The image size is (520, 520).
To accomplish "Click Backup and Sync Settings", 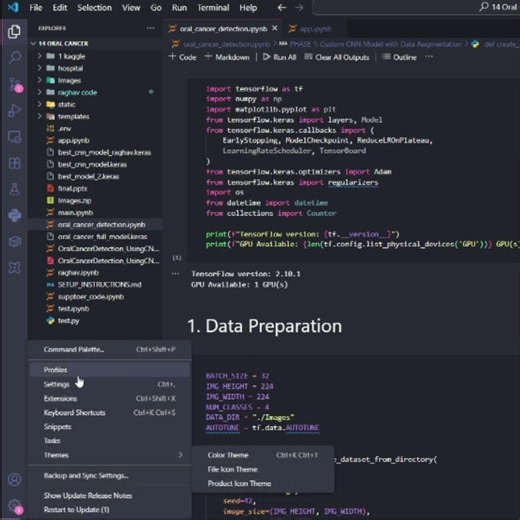I will (x=110, y=476).
